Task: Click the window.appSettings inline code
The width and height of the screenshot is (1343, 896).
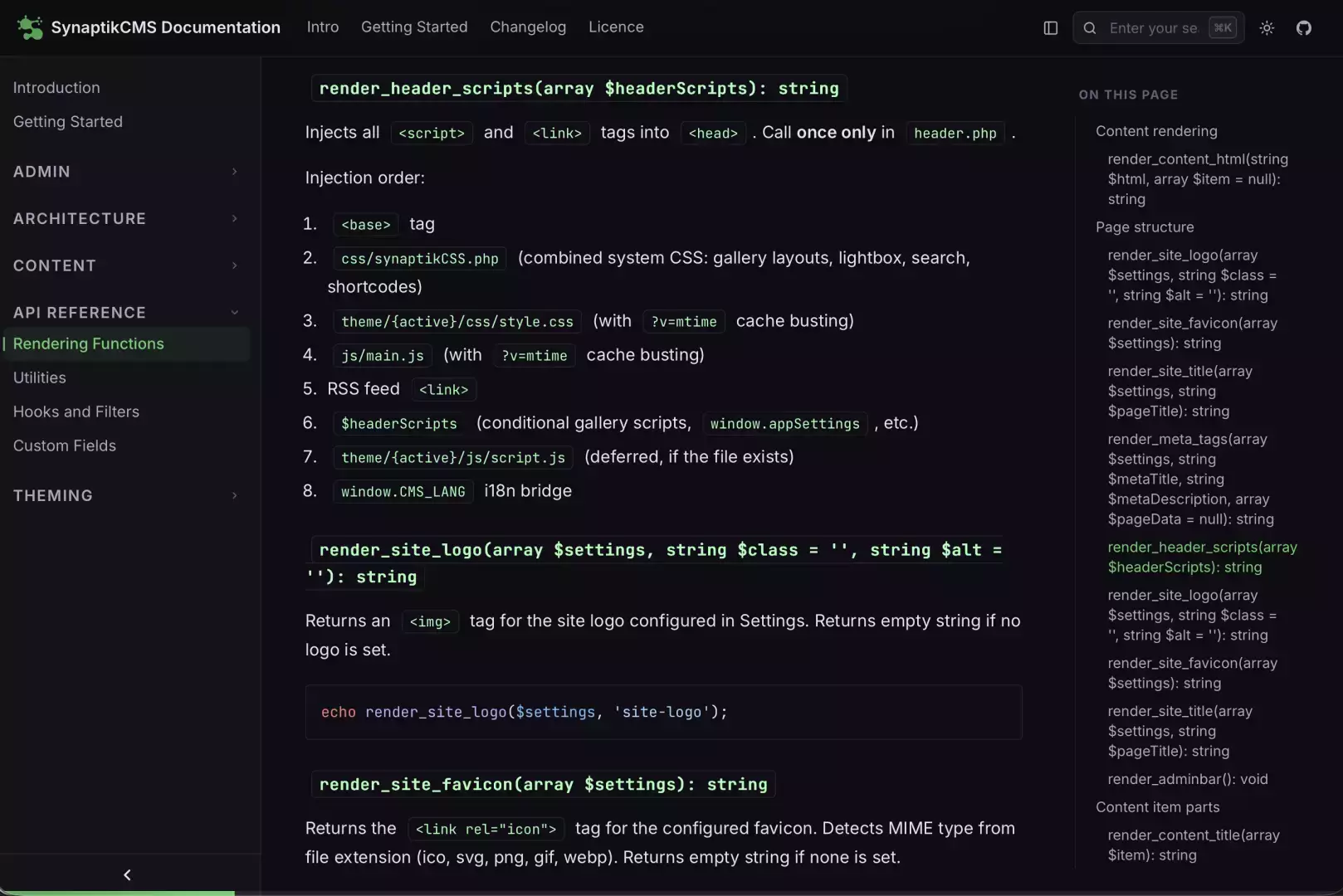Action: coord(785,424)
